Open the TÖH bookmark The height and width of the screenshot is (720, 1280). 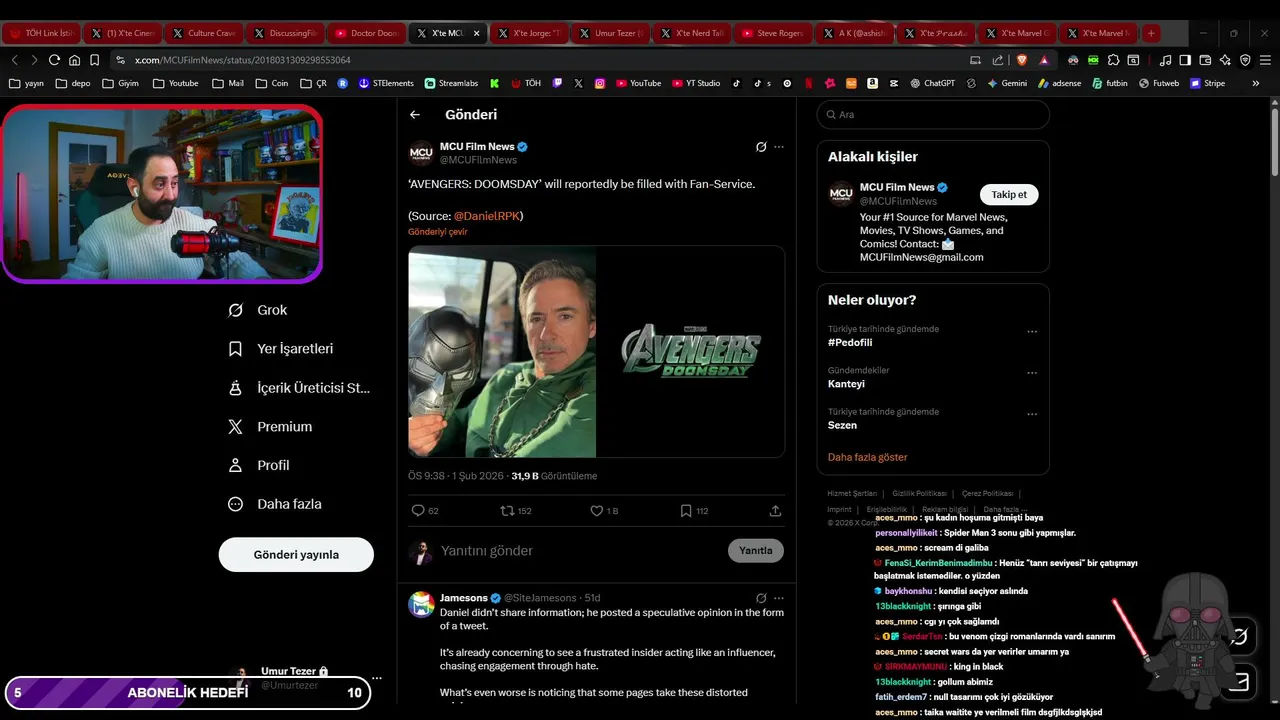pos(526,83)
